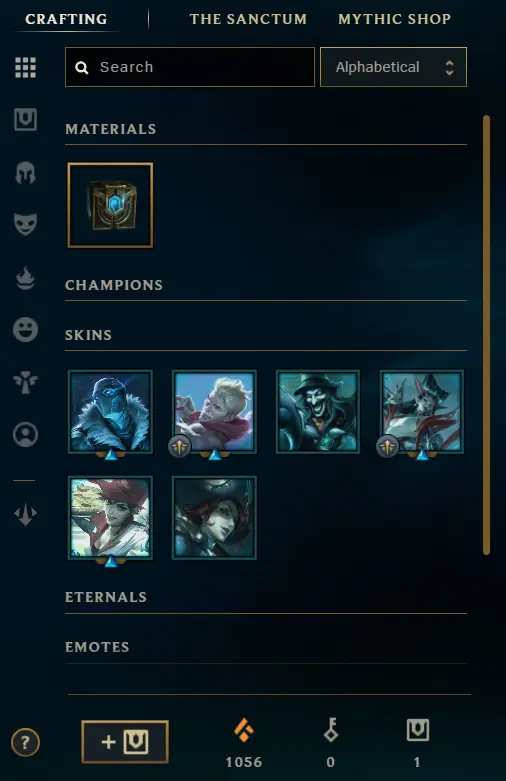This screenshot has width=506, height=781.
Task: Filter loot by summoner icons category
Action: (25, 435)
